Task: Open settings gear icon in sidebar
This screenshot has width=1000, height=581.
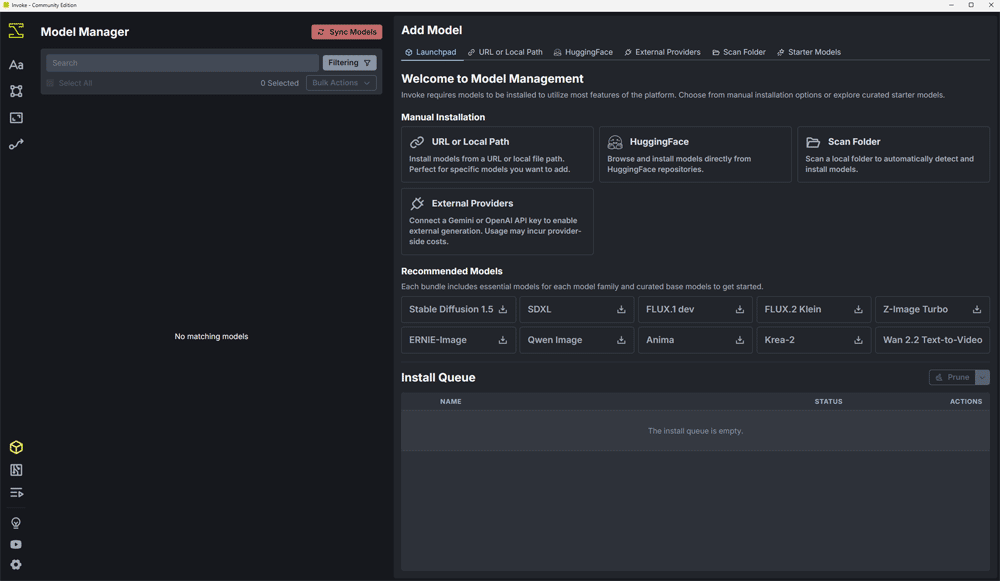Action: pyautogui.click(x=16, y=564)
